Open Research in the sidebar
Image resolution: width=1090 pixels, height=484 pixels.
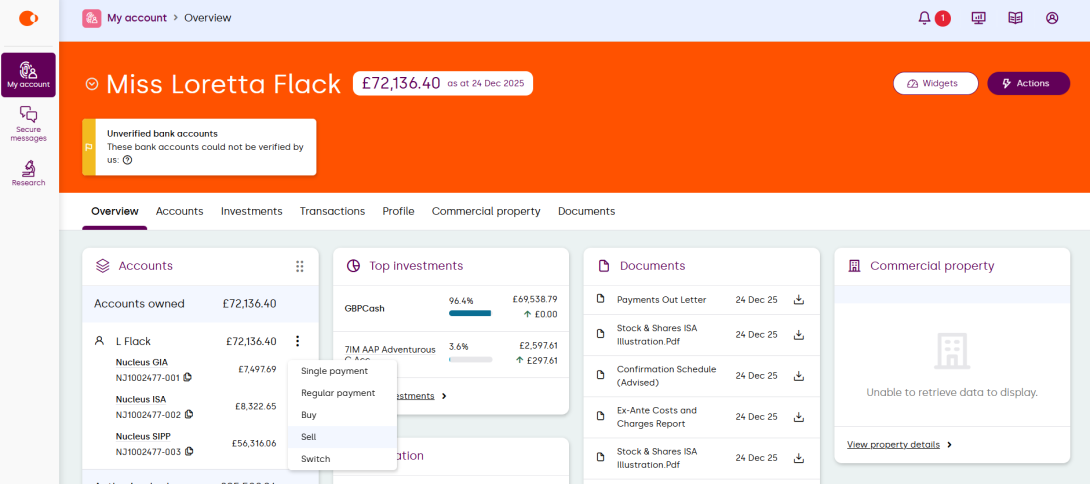pos(28,173)
